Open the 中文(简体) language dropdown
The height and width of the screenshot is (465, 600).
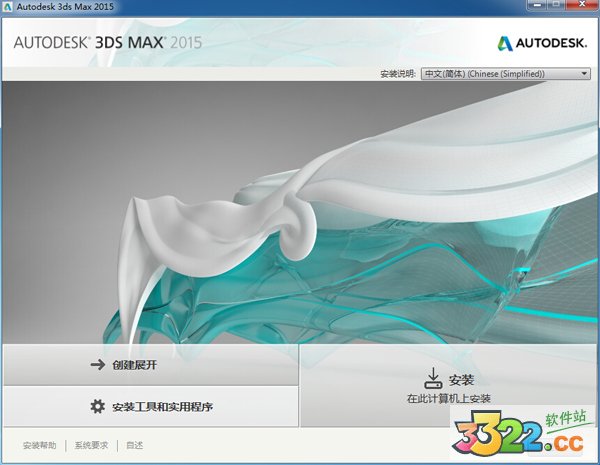(504, 74)
